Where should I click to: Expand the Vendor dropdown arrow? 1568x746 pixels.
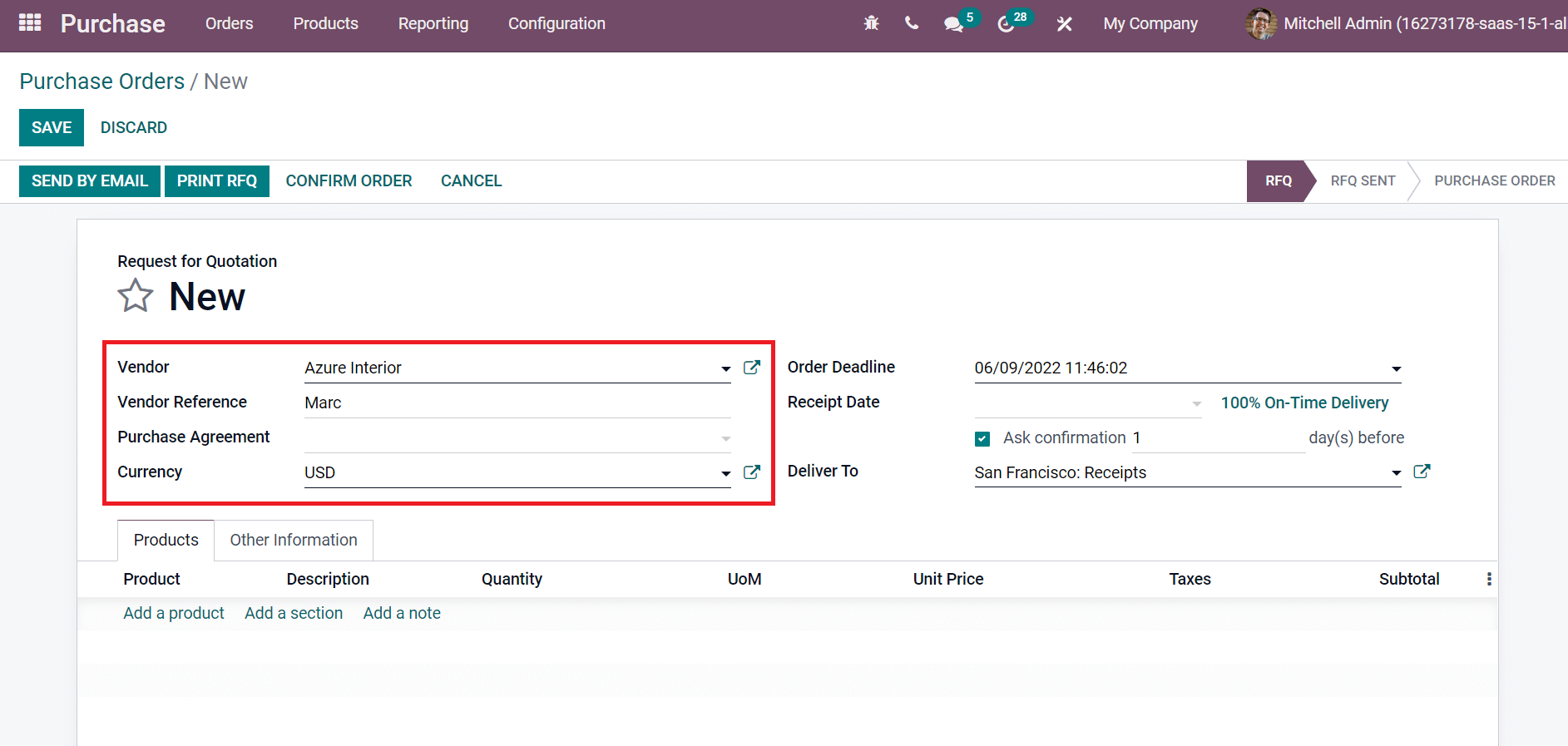[x=725, y=368]
